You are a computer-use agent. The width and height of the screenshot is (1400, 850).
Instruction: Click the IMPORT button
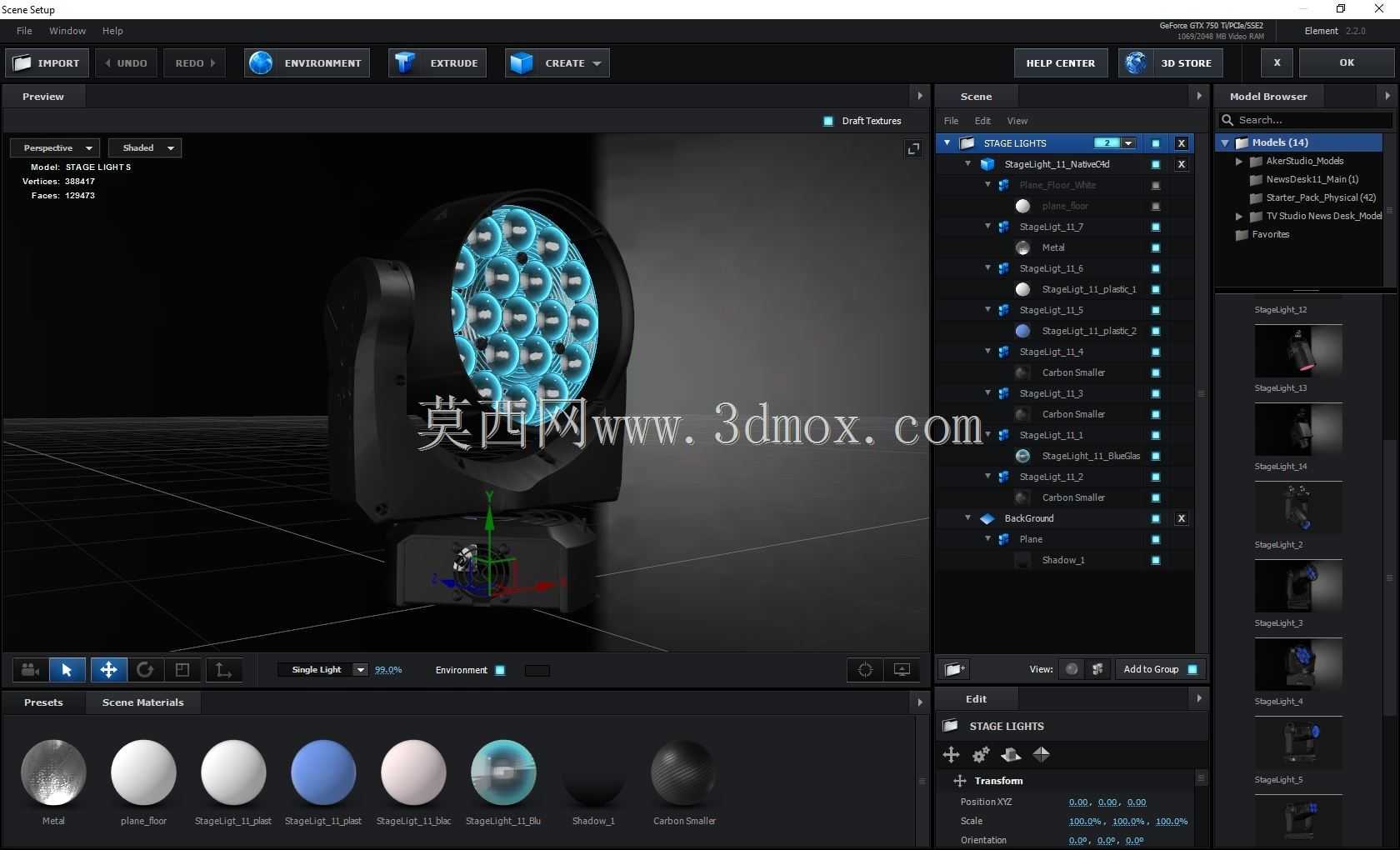click(x=47, y=63)
